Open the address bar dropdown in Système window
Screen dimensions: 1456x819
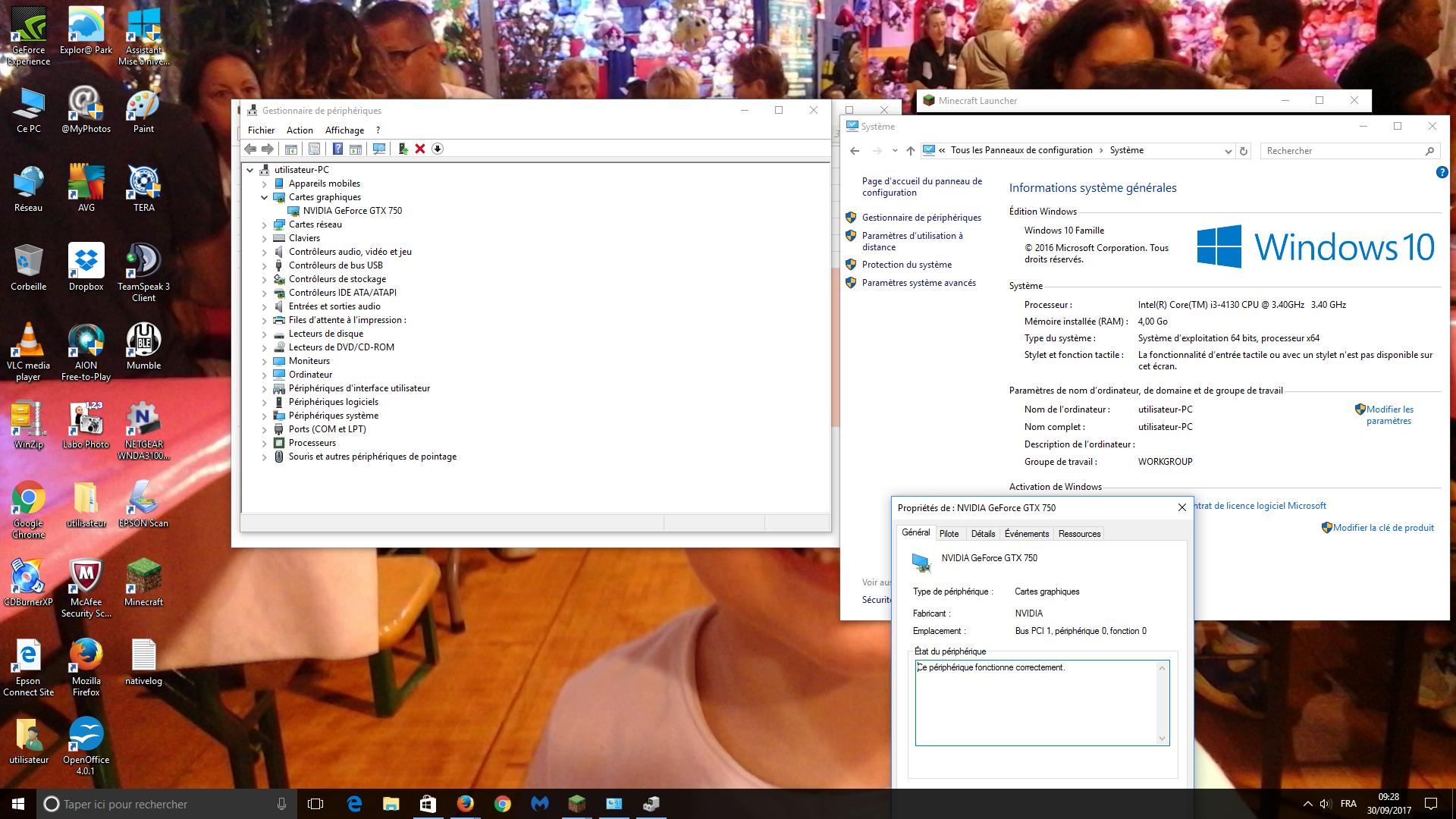click(1228, 151)
